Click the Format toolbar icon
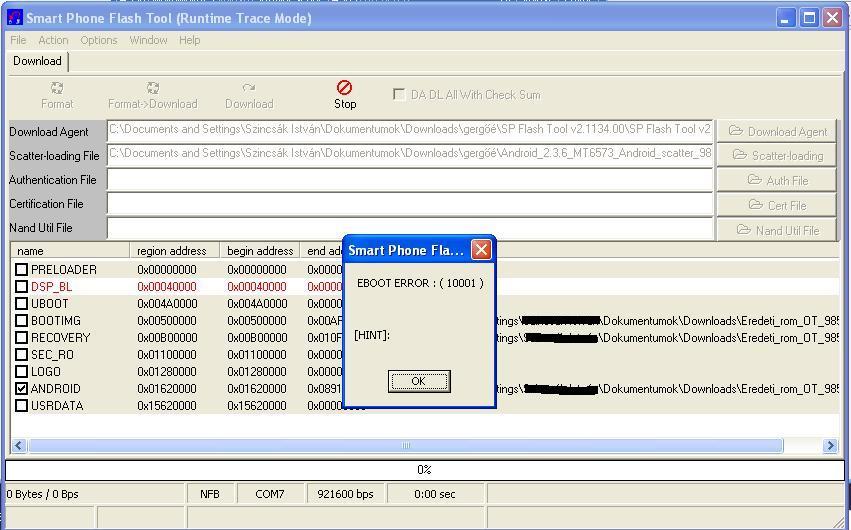The height and width of the screenshot is (530, 851). 56,88
